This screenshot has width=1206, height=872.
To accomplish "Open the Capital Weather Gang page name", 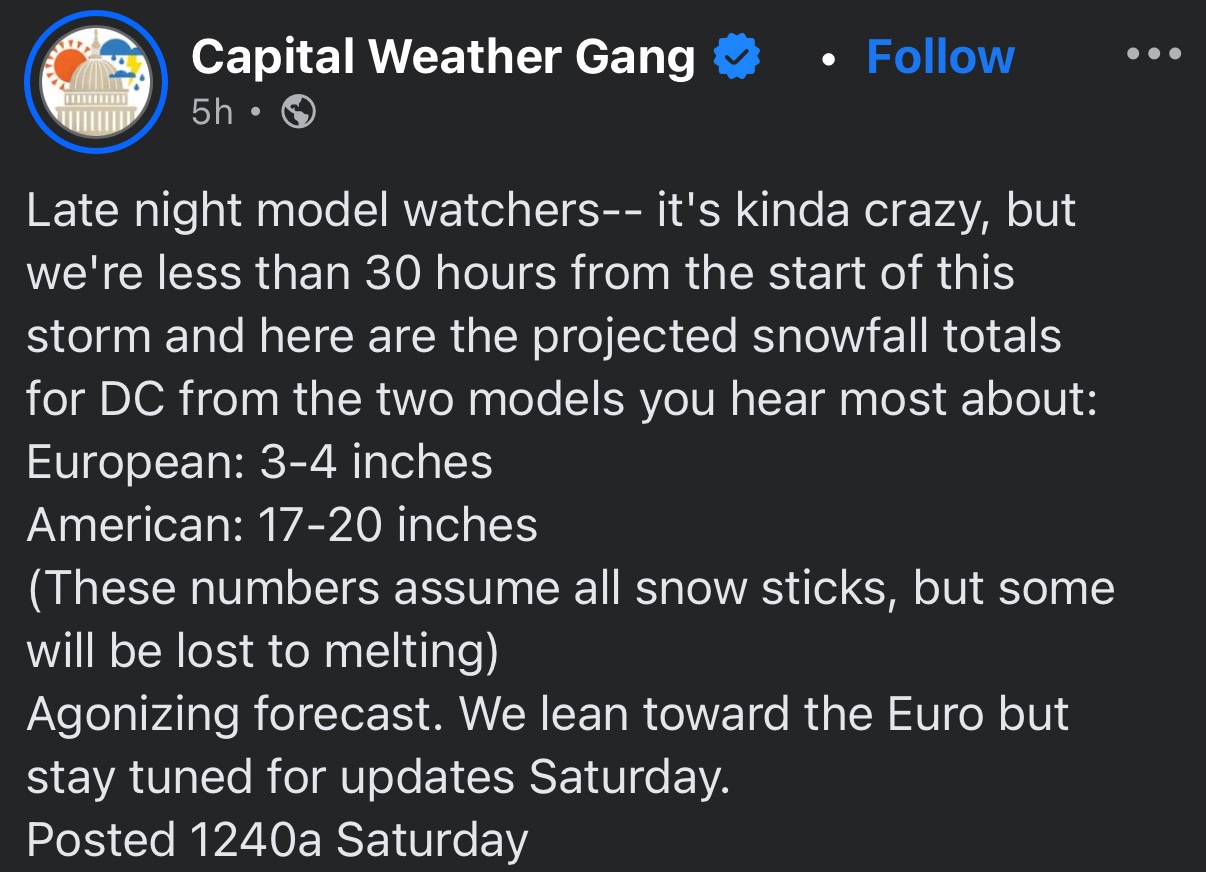I will (x=442, y=57).
